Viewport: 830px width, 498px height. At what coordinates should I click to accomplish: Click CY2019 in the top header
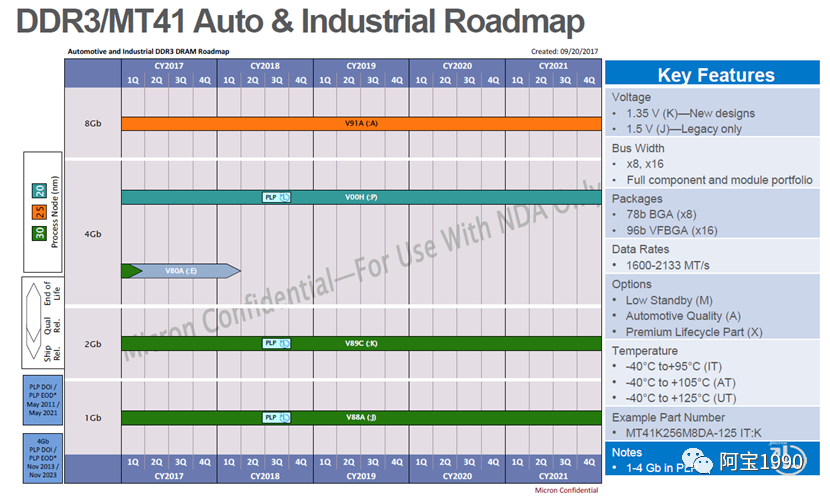click(361, 66)
